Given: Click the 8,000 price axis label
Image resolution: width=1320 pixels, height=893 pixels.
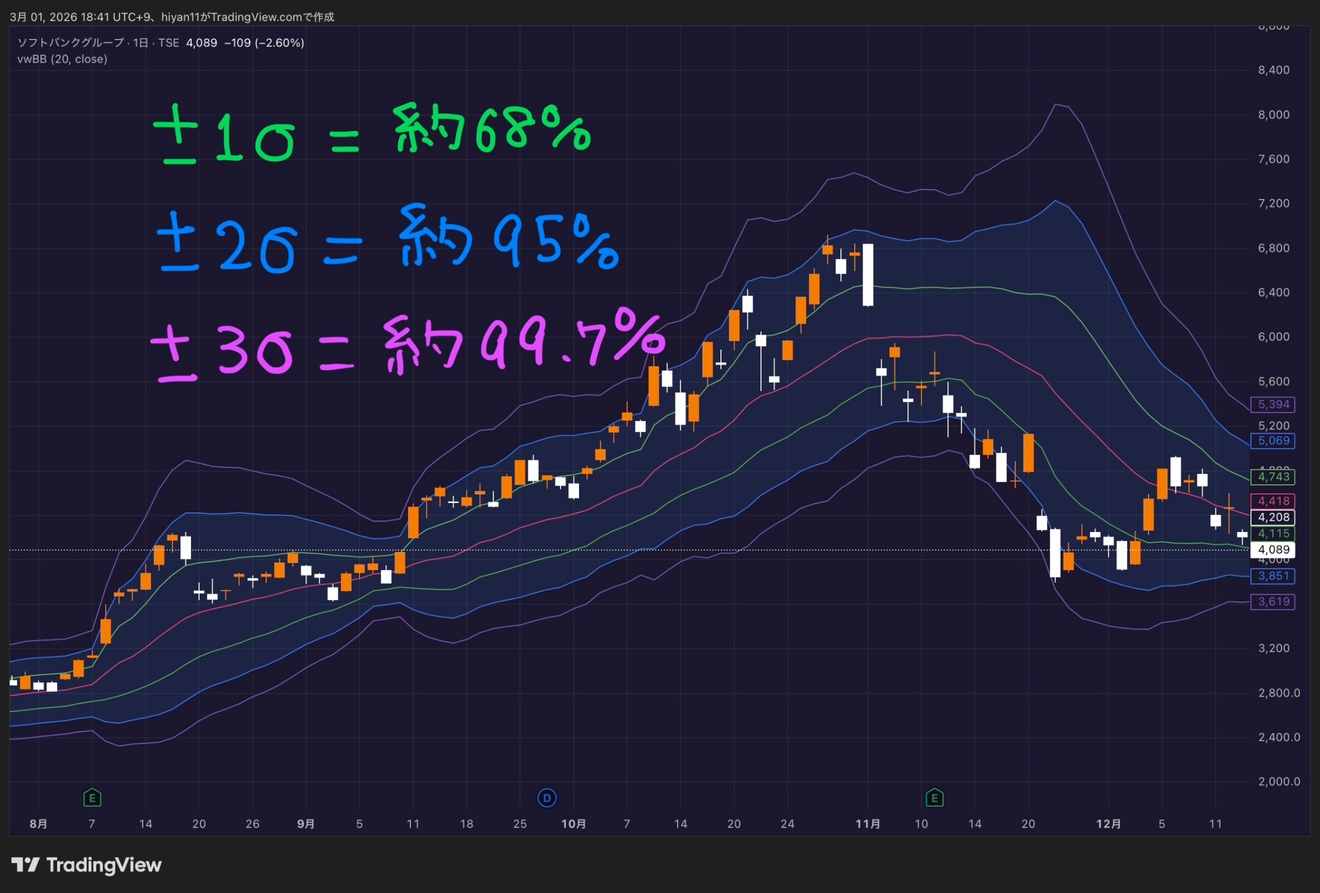Looking at the screenshot, I should pos(1272,115).
